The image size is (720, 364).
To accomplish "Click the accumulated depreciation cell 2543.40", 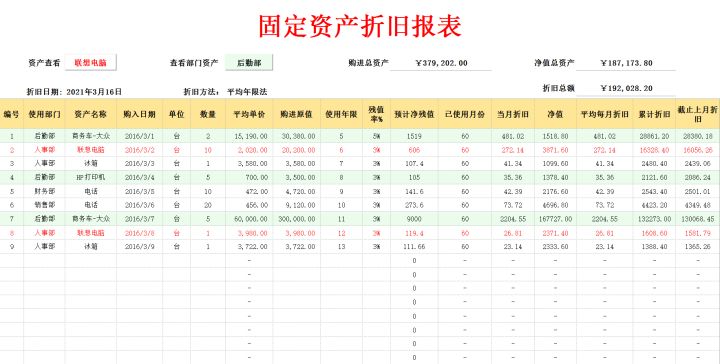I will pyautogui.click(x=654, y=191).
